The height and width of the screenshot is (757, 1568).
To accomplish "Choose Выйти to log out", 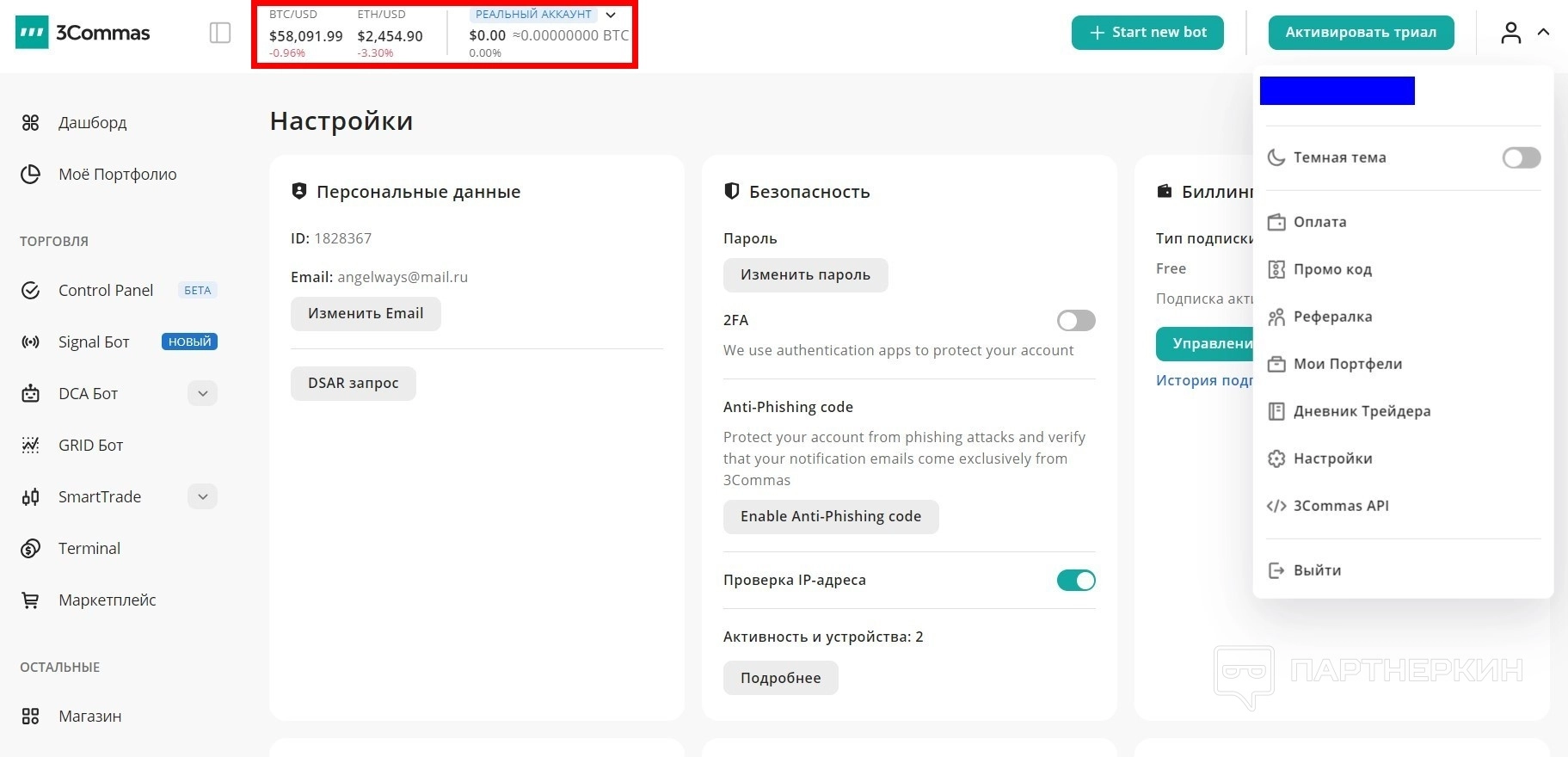I will (x=1317, y=570).
